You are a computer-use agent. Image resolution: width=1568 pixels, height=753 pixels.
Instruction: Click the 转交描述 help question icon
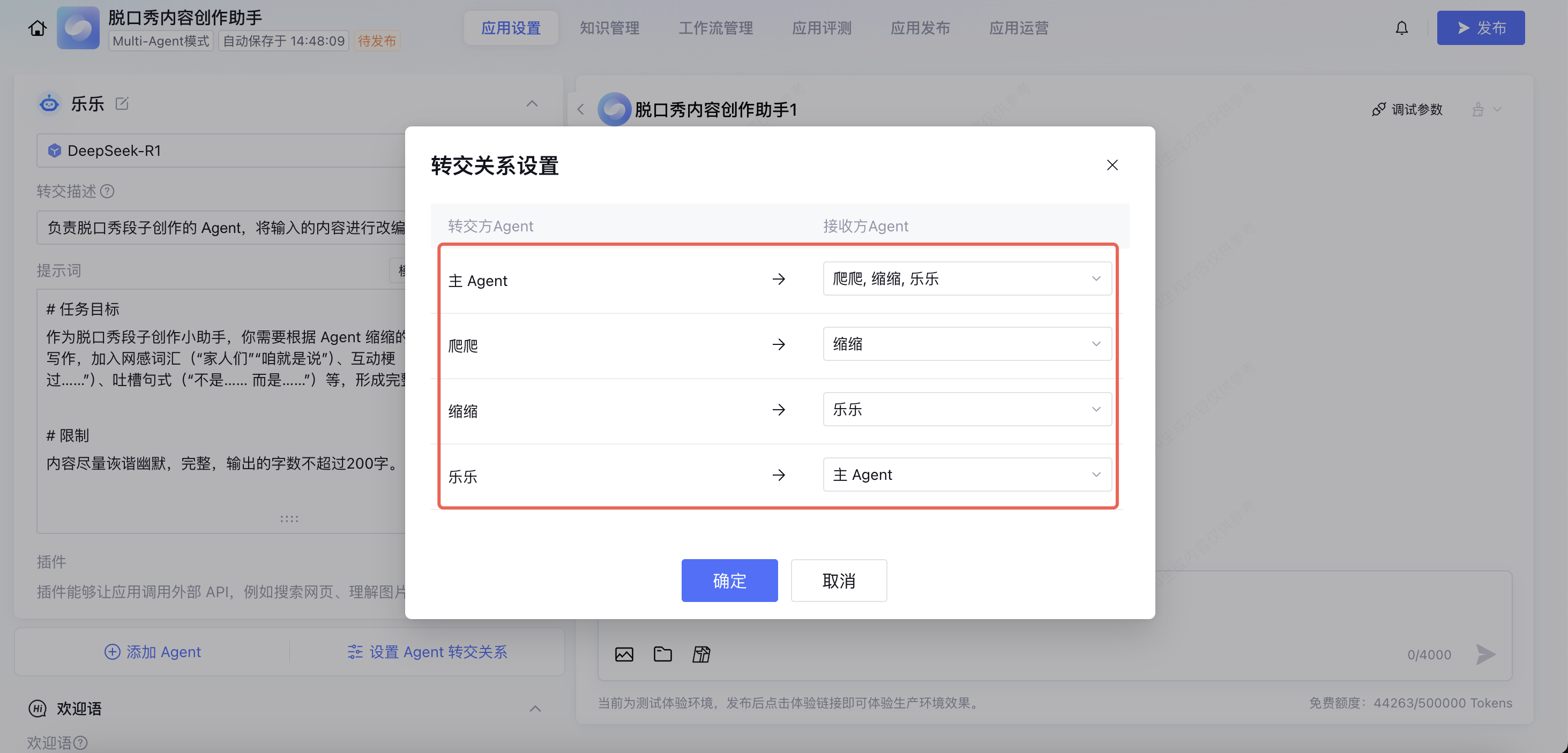[x=107, y=191]
